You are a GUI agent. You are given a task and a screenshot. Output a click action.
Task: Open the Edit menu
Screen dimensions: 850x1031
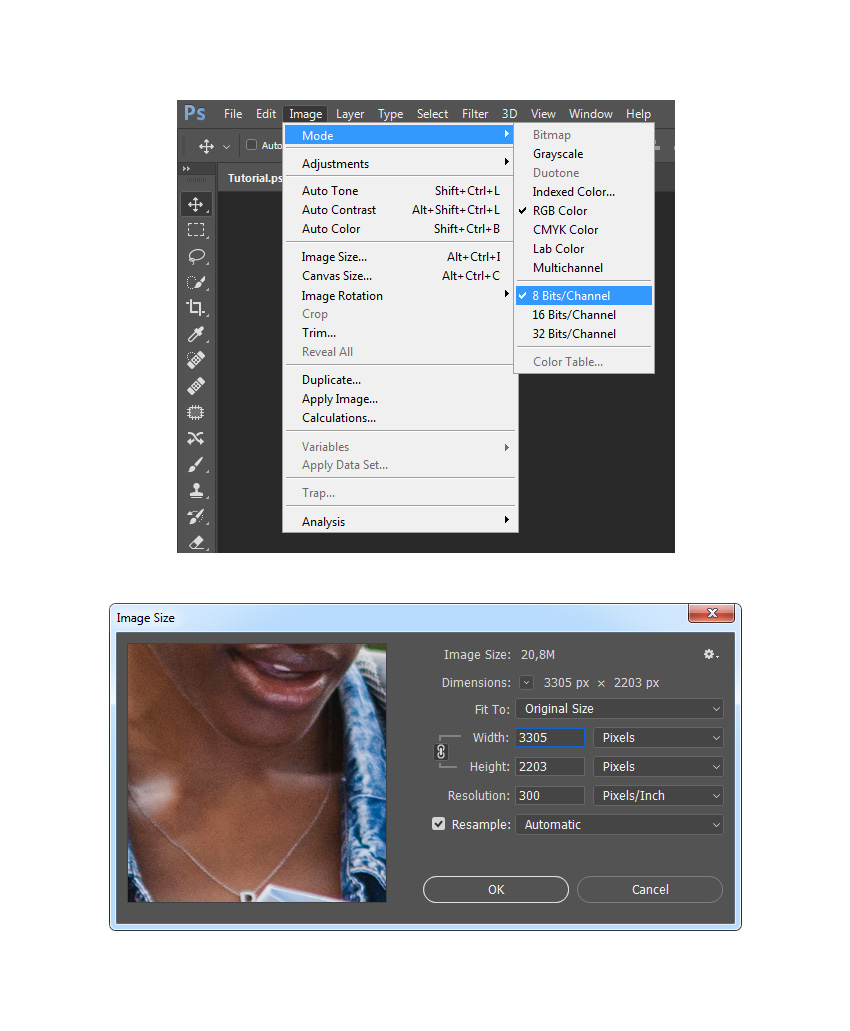266,114
